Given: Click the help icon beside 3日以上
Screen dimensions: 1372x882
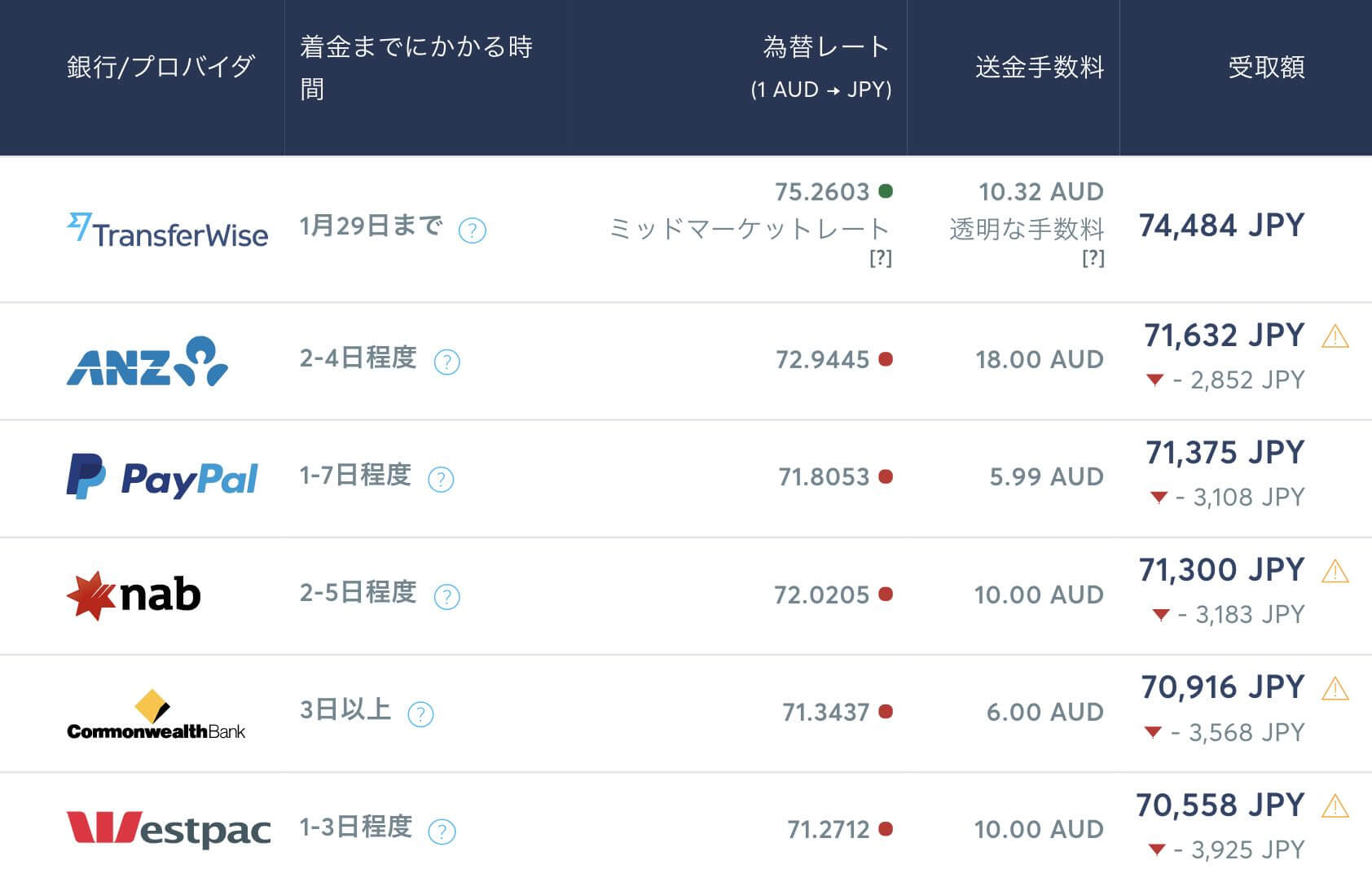Looking at the screenshot, I should click(420, 714).
